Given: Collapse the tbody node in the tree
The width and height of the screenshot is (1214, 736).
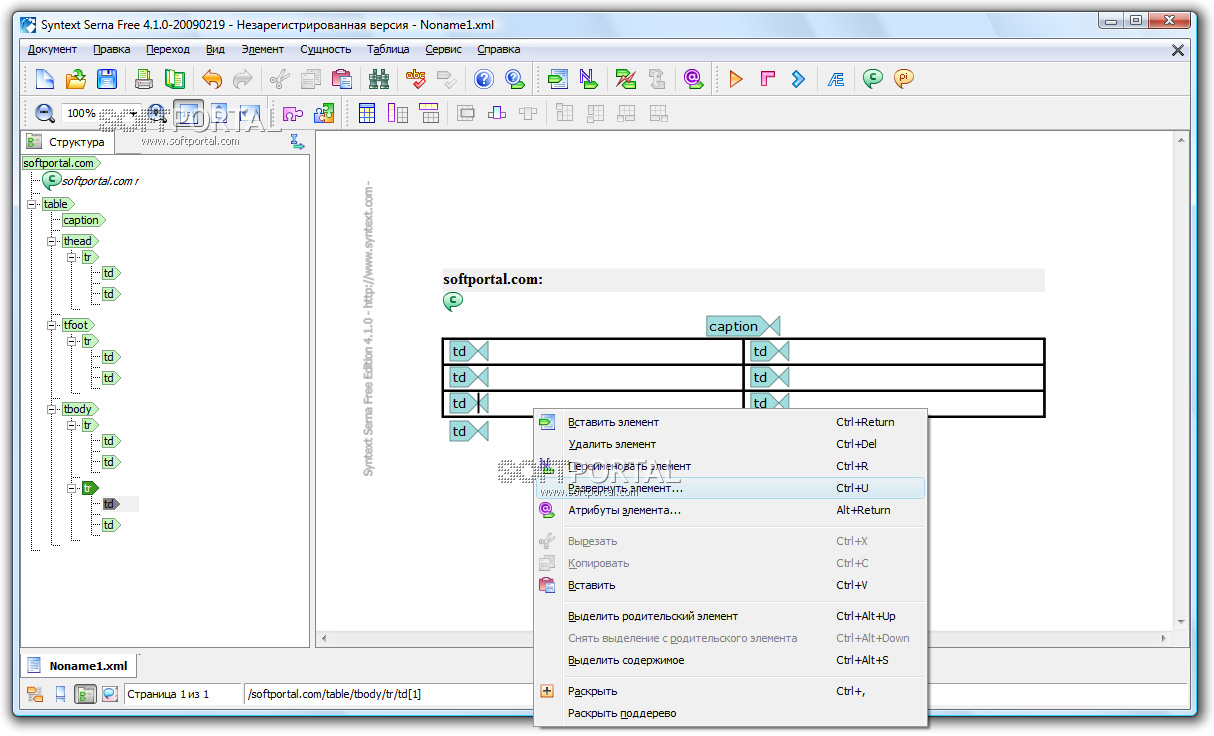Looking at the screenshot, I should point(53,409).
